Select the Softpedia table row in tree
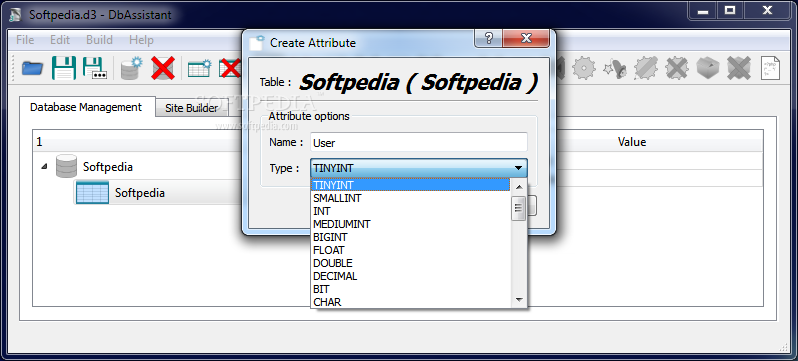Viewport: 798px width, 361px height. click(x=158, y=192)
